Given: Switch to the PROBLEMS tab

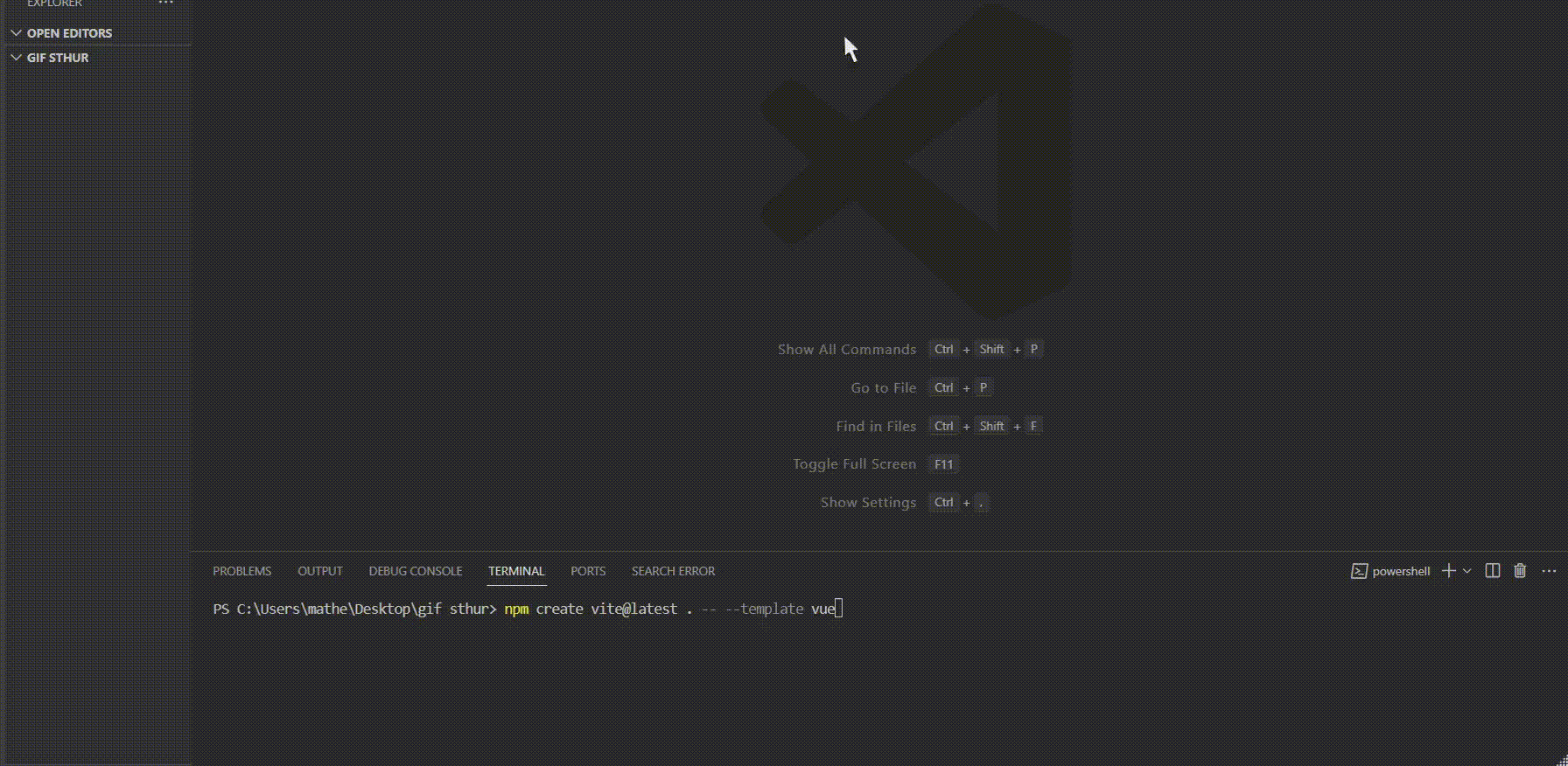Looking at the screenshot, I should tap(241, 571).
